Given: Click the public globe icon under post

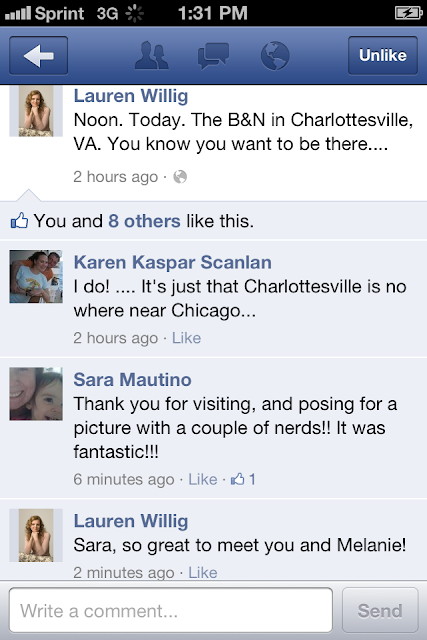Looking at the screenshot, I should pyautogui.click(x=180, y=177).
